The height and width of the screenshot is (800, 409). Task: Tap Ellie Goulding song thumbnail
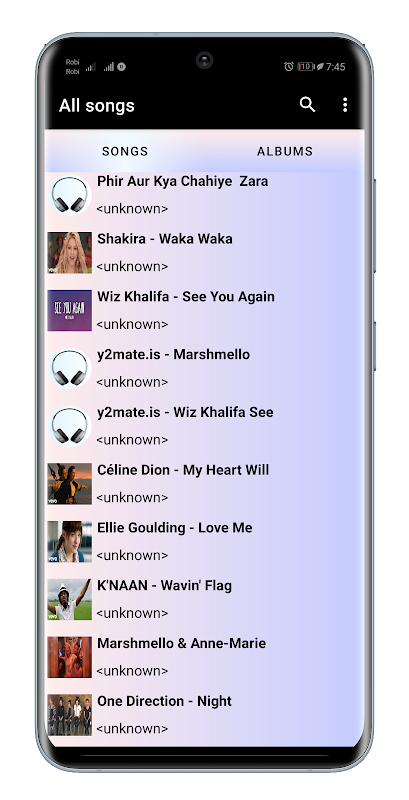point(70,541)
